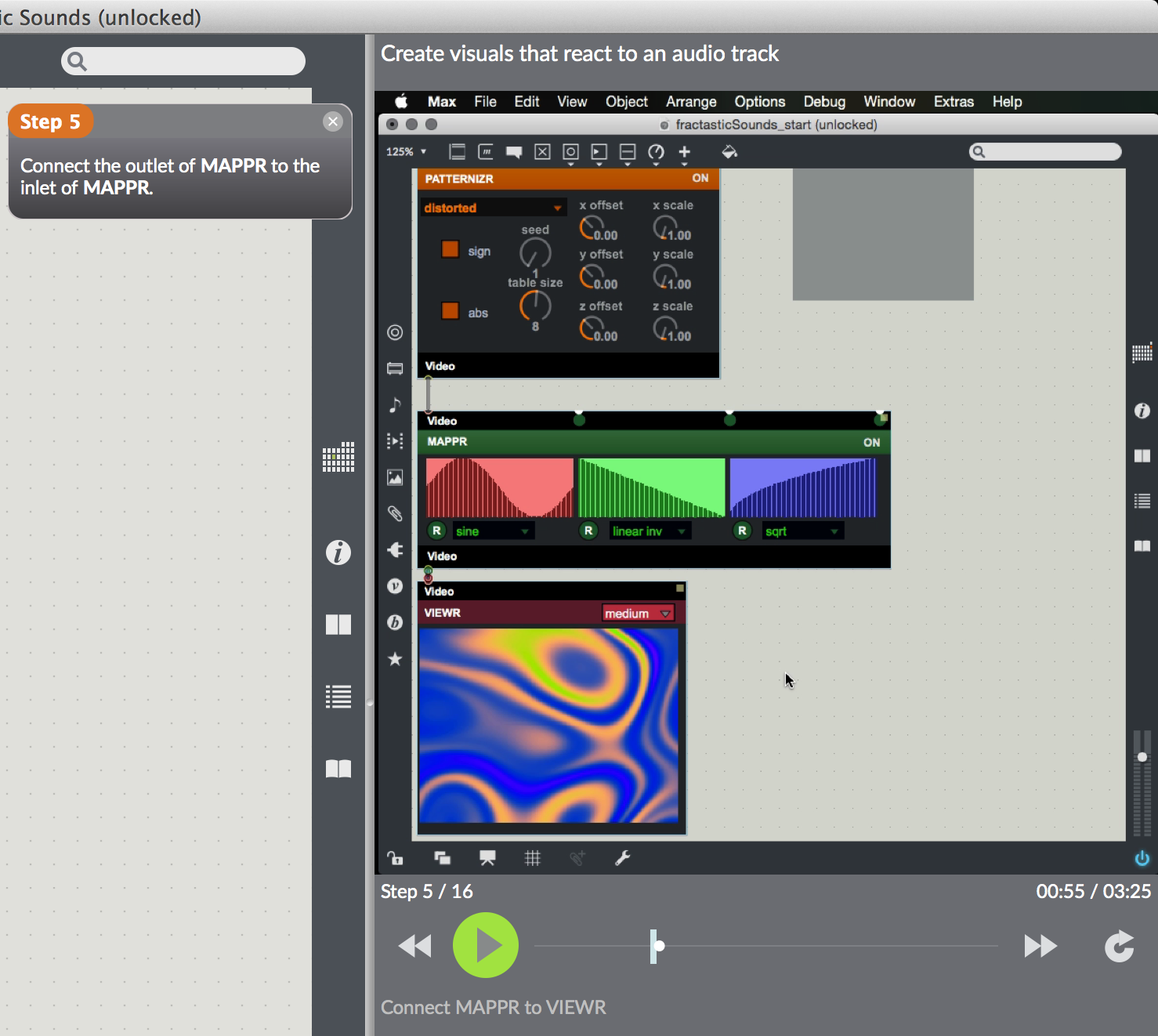Click the rewind button in tutorial player
This screenshot has height=1036, width=1158.
[x=414, y=946]
